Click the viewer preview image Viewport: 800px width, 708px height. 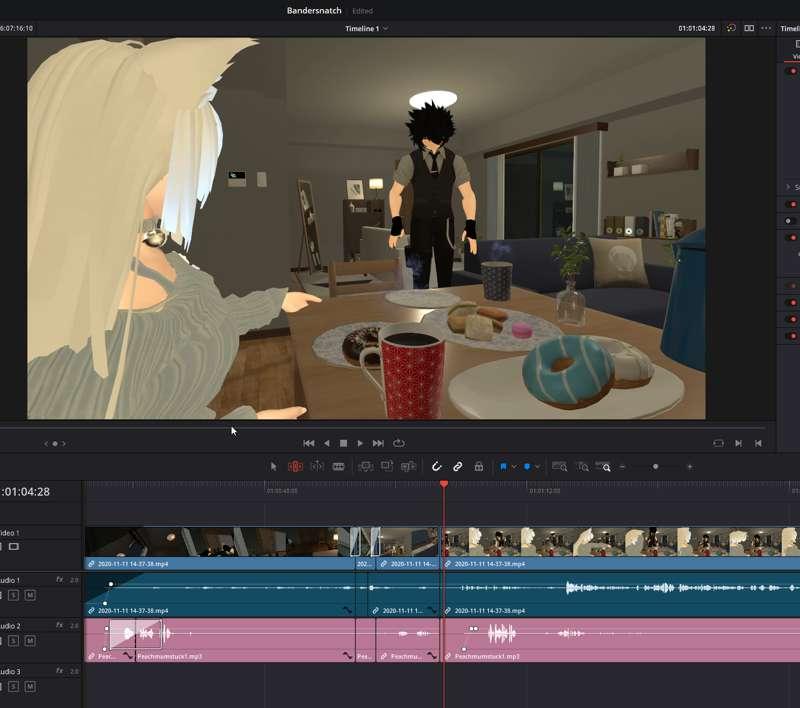[x=366, y=229]
